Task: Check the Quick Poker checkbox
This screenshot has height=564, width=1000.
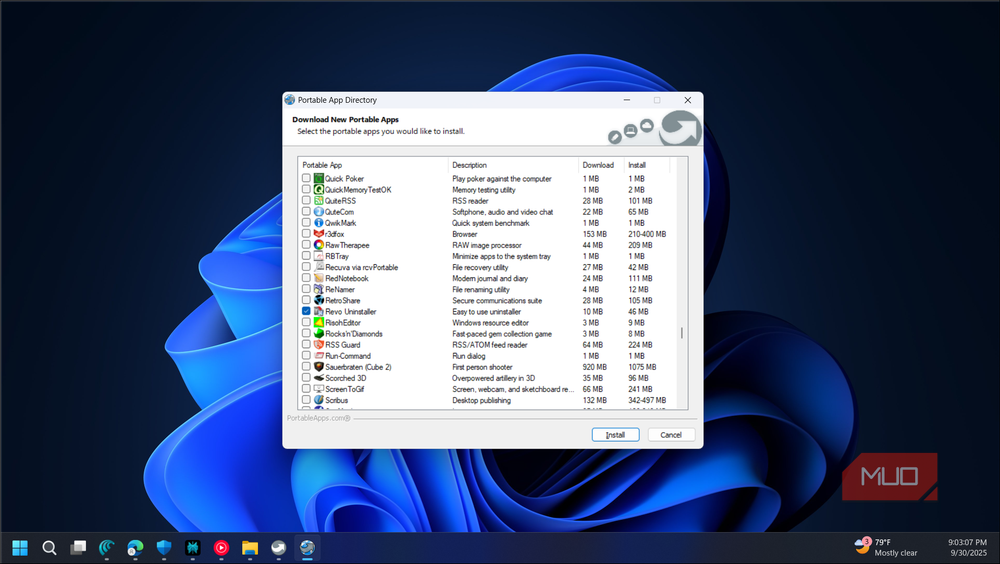Action: (x=306, y=179)
